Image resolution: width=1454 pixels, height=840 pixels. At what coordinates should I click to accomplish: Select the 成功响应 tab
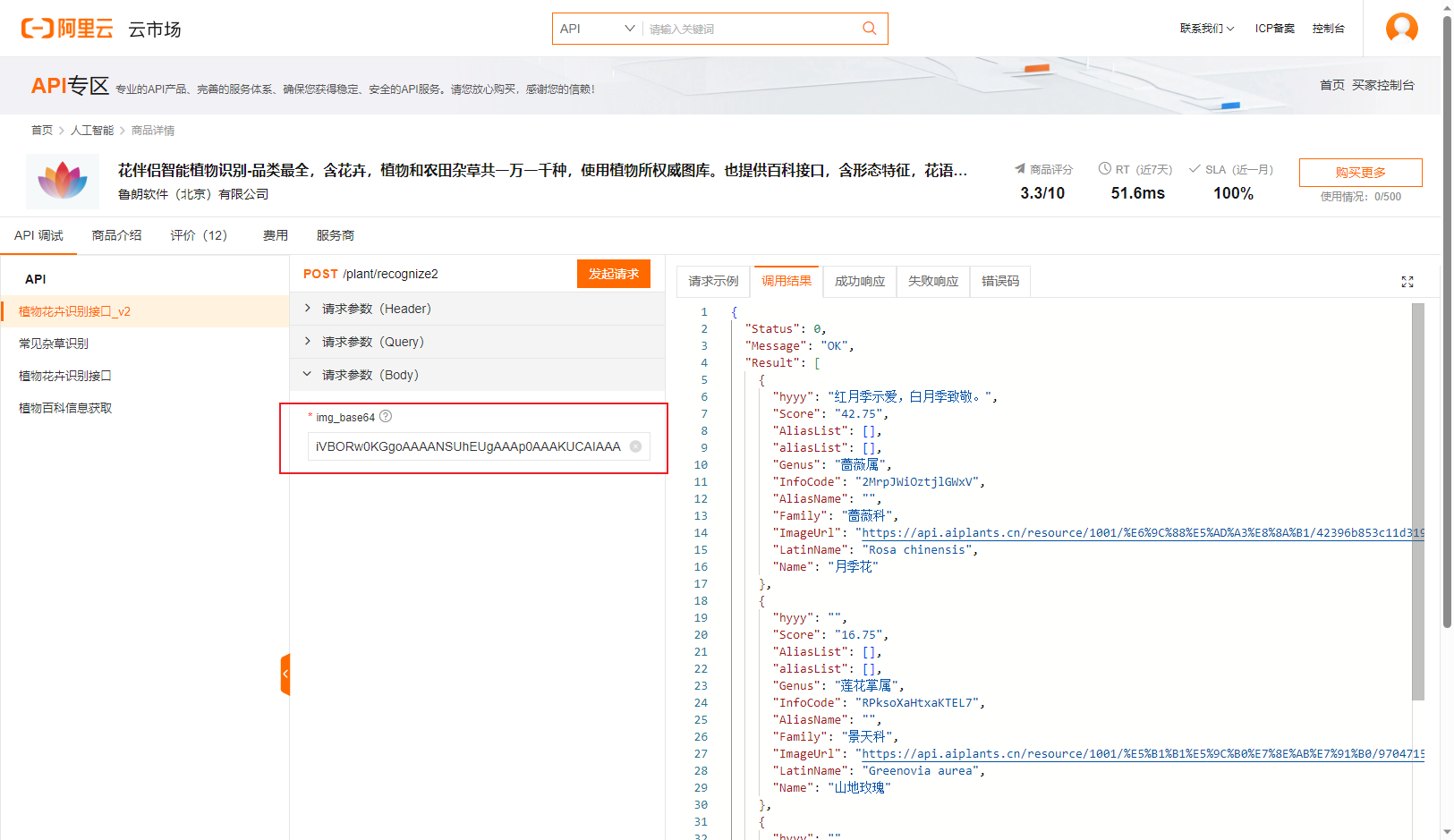click(860, 281)
